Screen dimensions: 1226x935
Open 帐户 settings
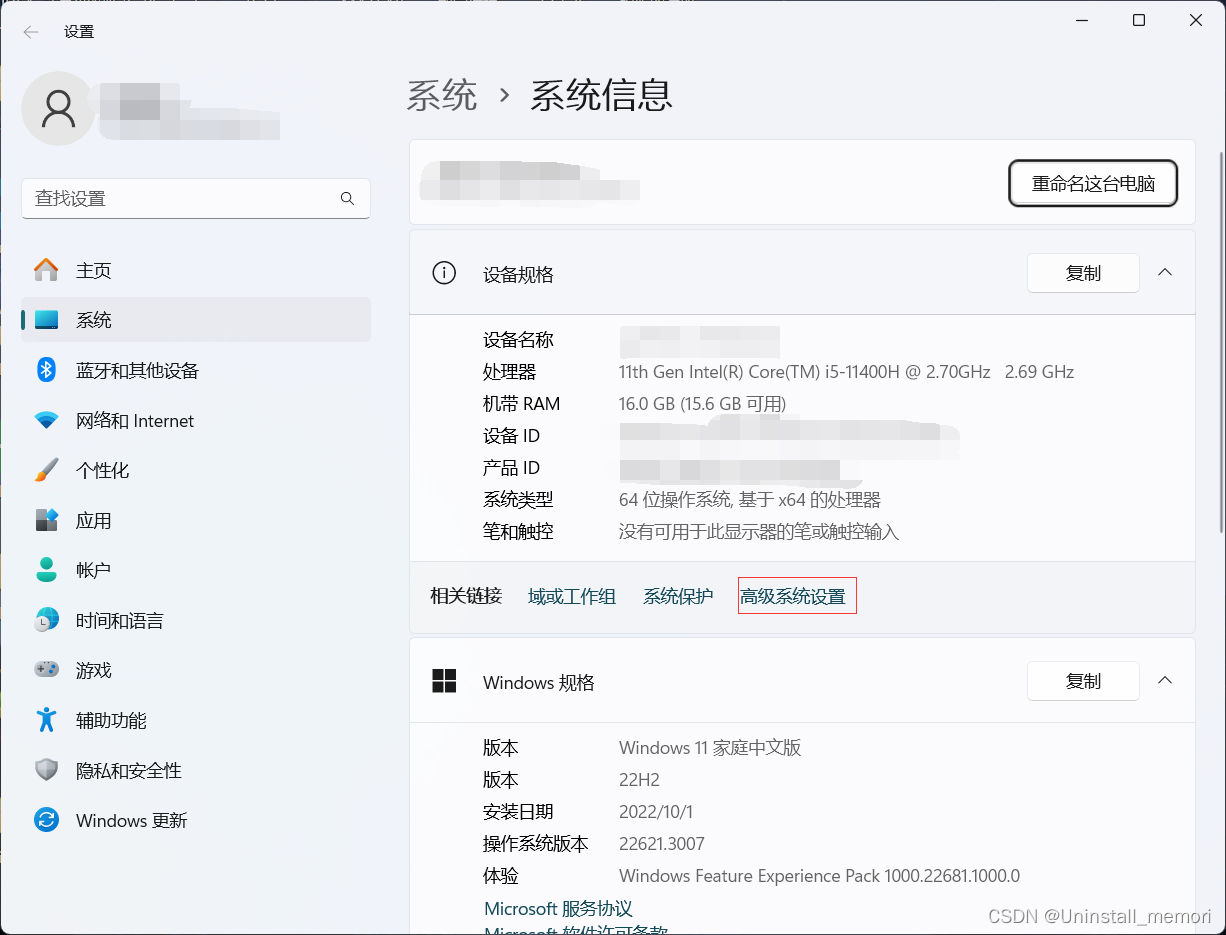(94, 570)
